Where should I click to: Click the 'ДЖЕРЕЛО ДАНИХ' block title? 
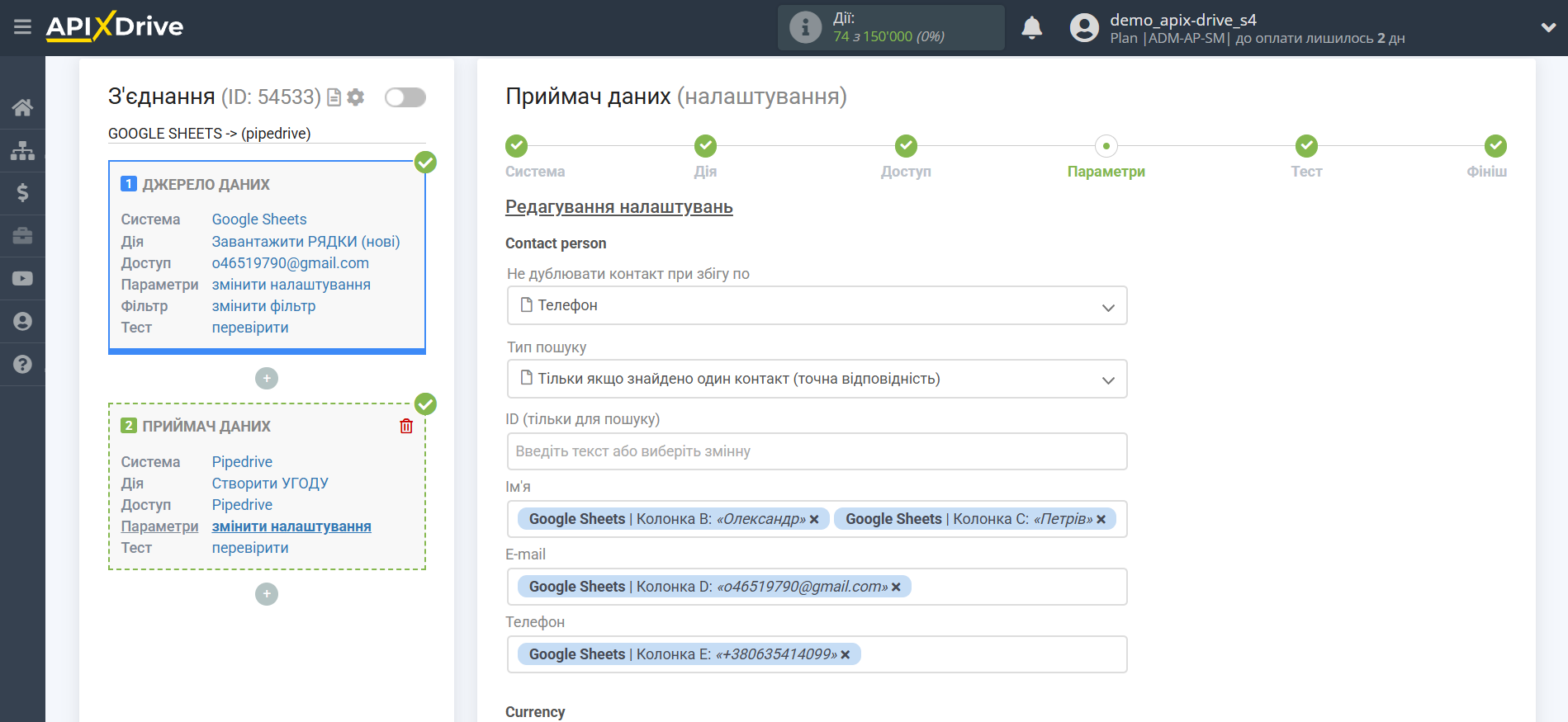point(206,185)
